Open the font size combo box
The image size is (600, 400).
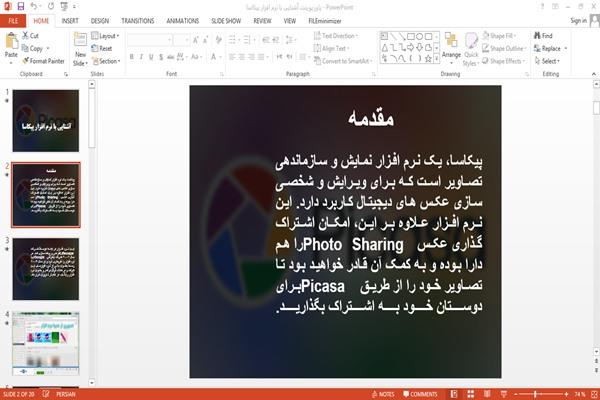pos(181,40)
